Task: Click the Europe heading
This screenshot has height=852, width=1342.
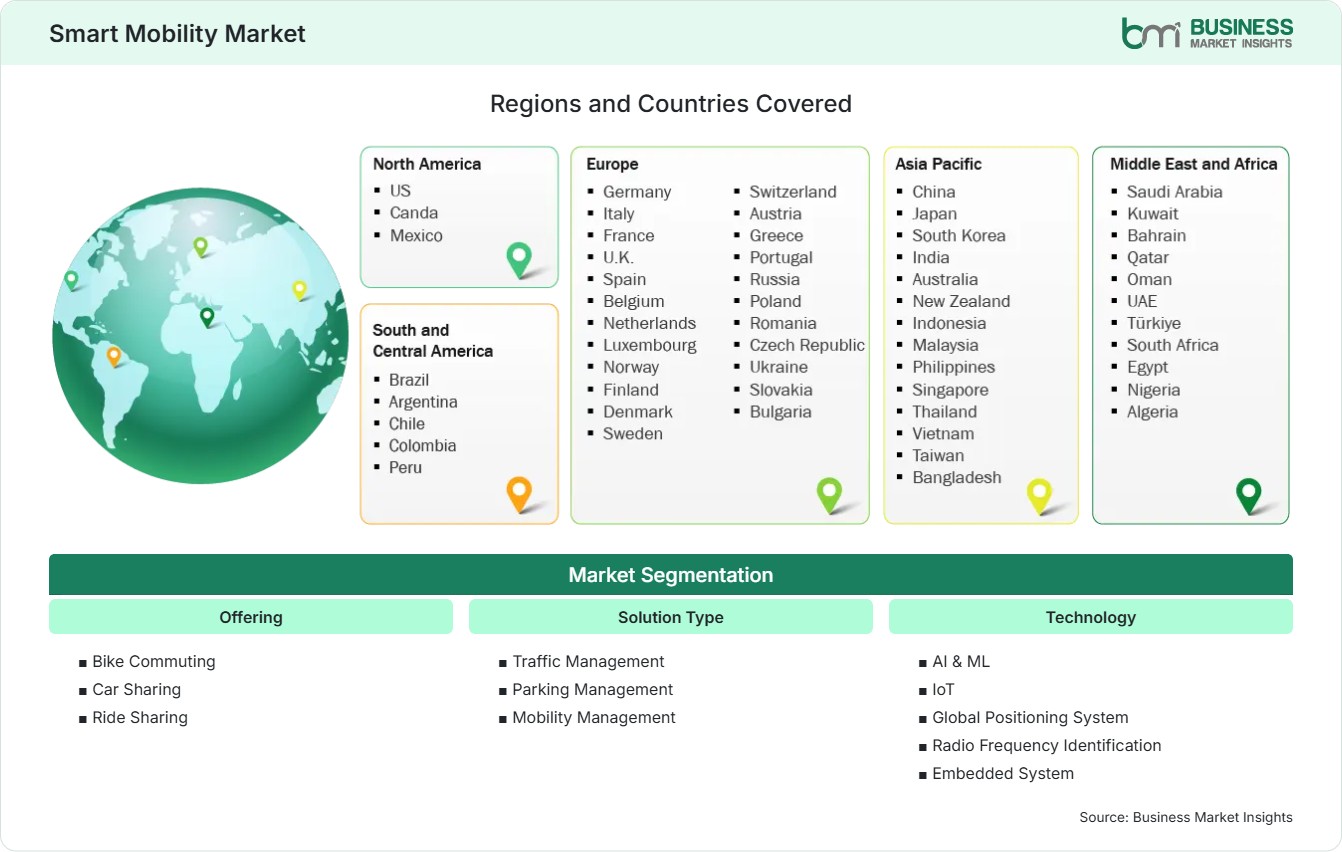Action: (x=612, y=164)
